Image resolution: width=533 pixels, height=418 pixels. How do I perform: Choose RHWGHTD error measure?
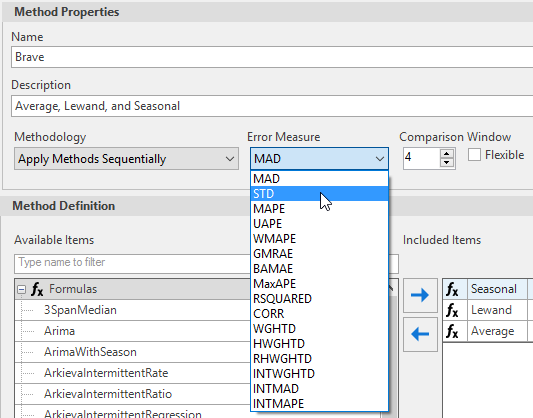tap(319, 359)
